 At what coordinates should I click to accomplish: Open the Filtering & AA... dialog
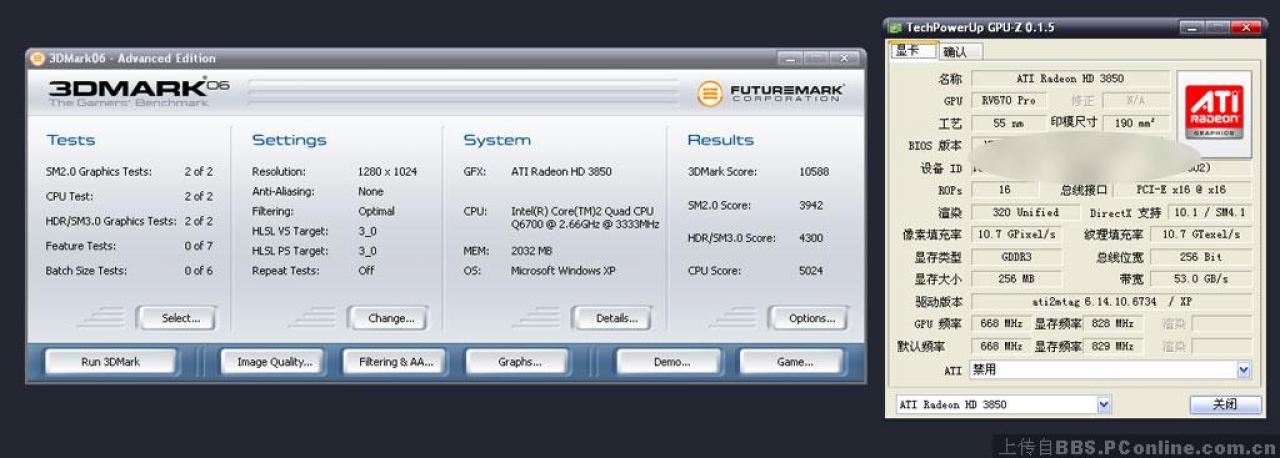click(x=396, y=362)
